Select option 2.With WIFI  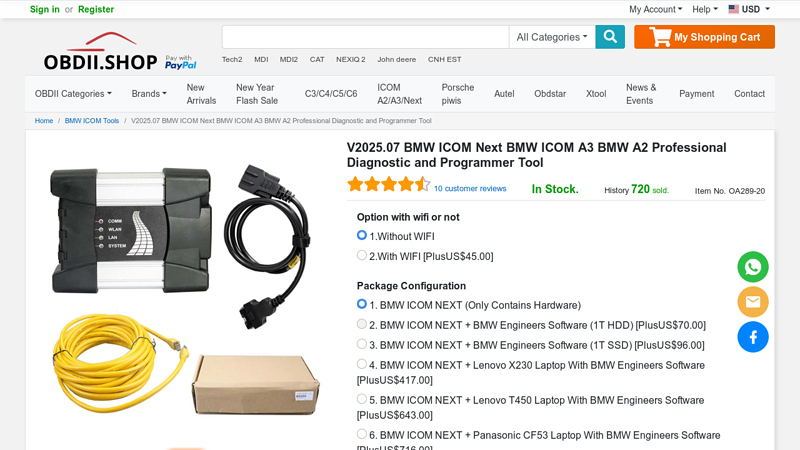tap(362, 255)
